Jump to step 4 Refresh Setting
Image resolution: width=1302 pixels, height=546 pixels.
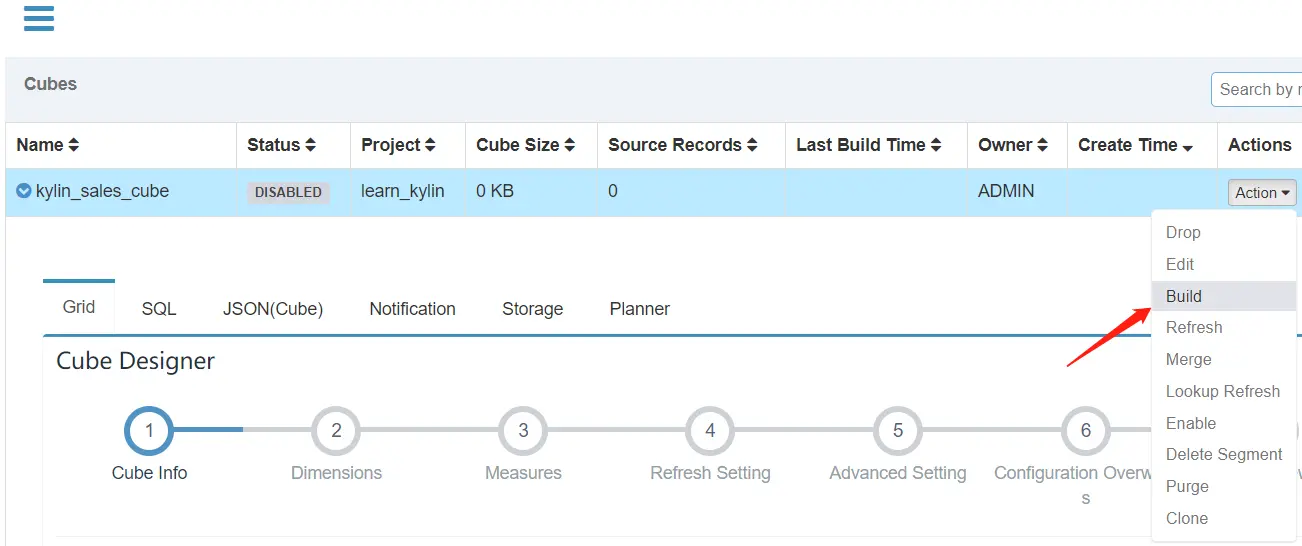pos(710,431)
